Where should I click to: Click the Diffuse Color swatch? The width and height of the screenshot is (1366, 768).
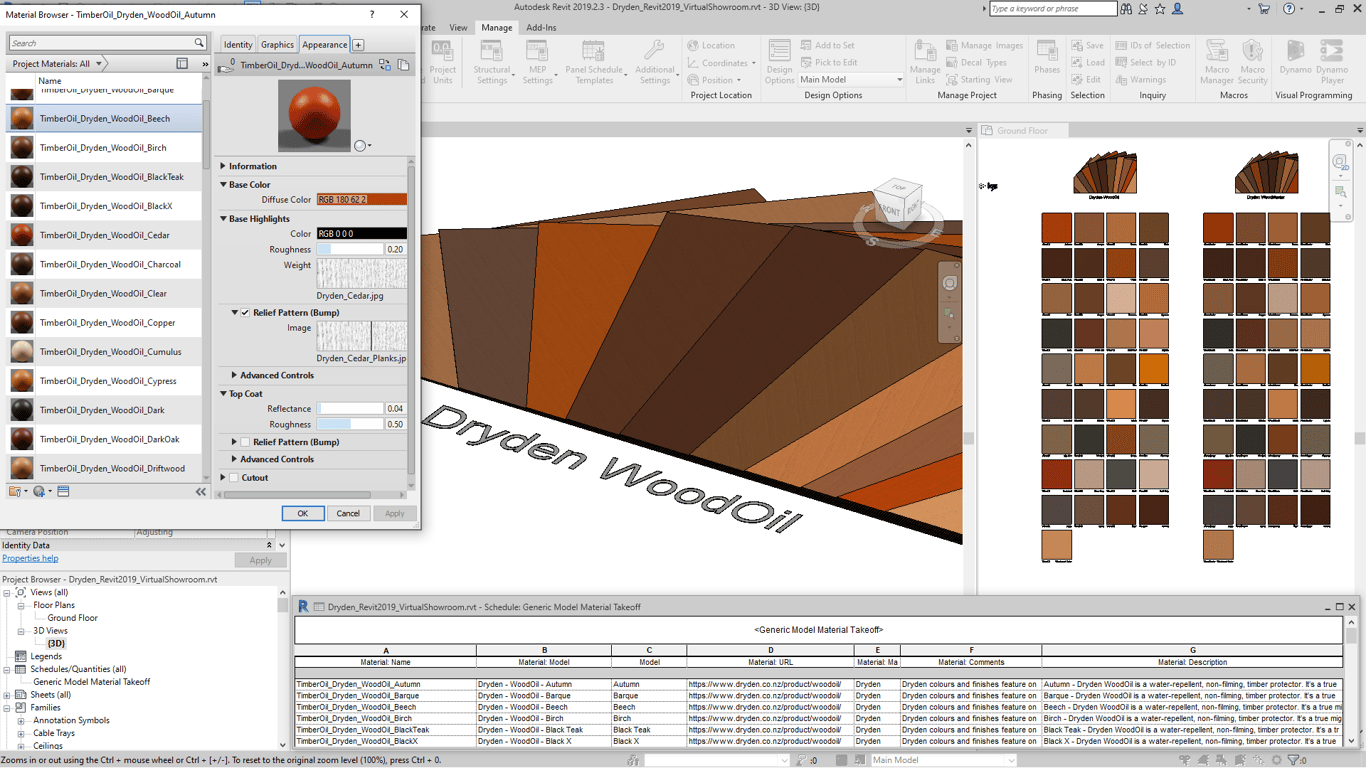(361, 200)
